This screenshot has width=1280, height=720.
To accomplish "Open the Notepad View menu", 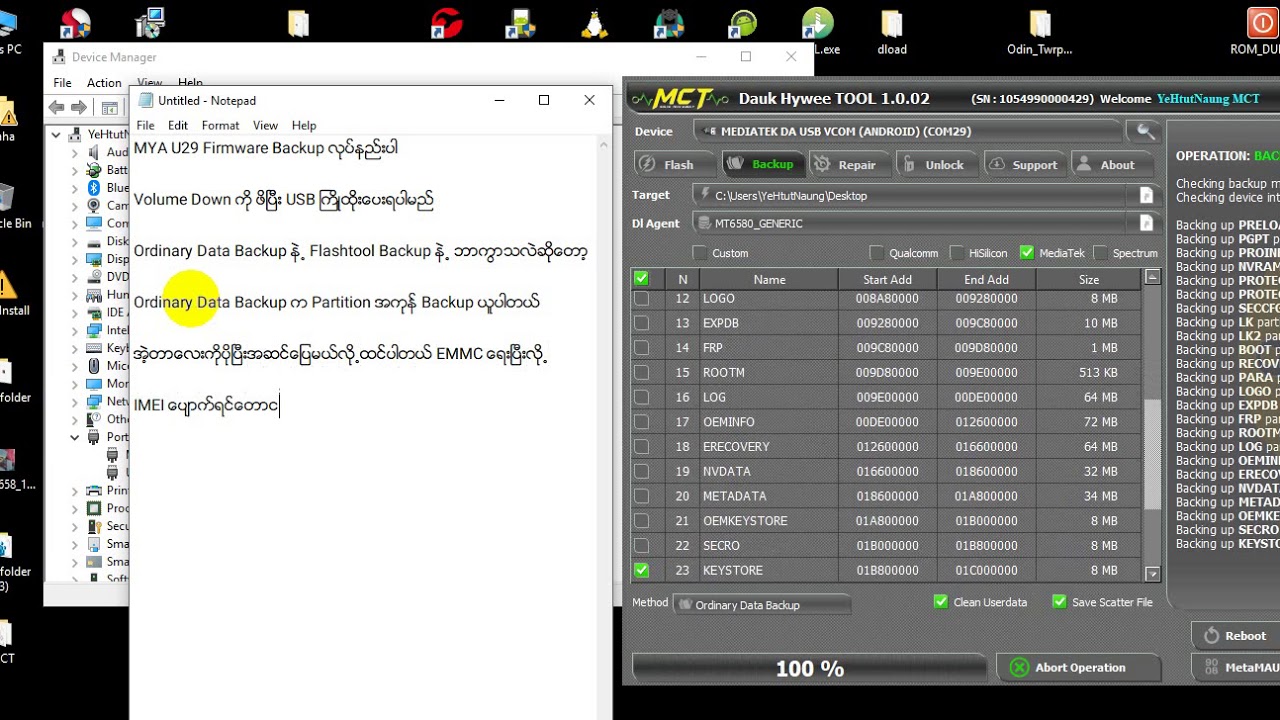I will tap(265, 126).
